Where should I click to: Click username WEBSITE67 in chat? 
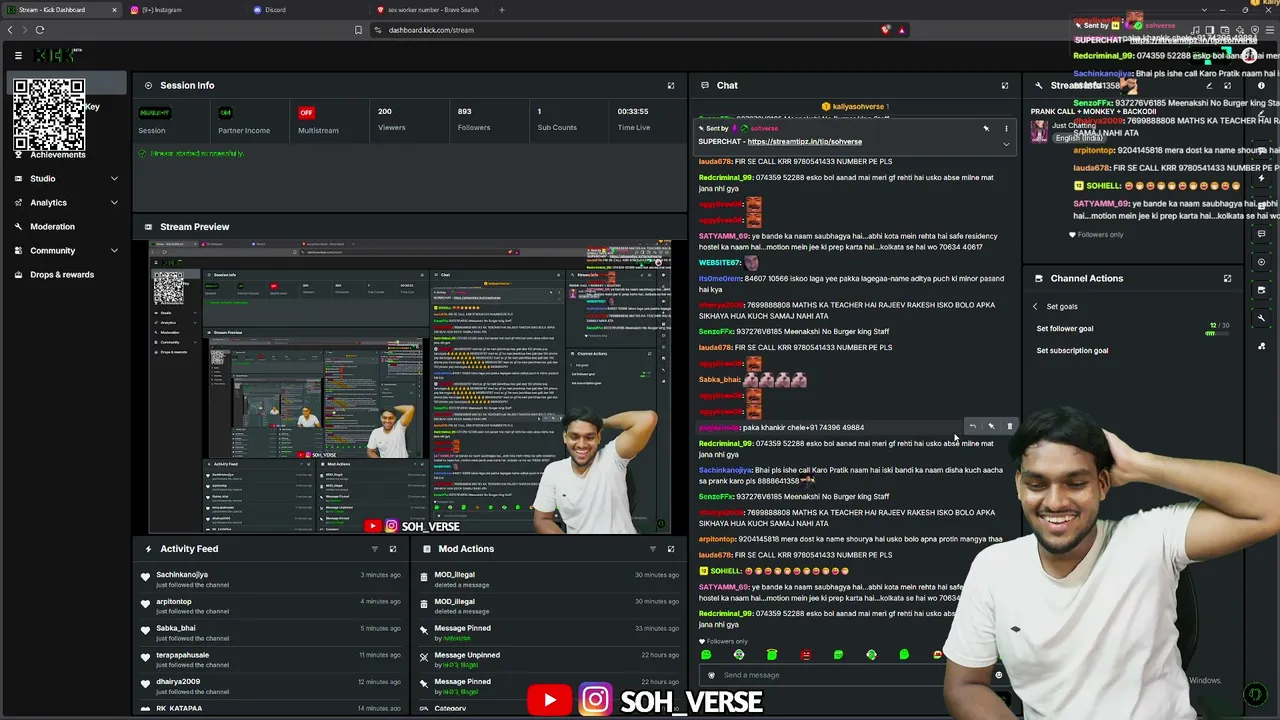pyautogui.click(x=719, y=263)
